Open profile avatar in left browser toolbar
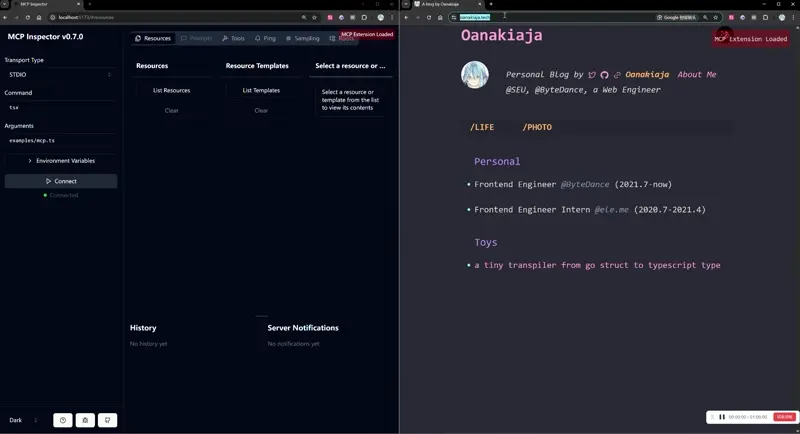The height and width of the screenshot is (434, 800). point(381,17)
